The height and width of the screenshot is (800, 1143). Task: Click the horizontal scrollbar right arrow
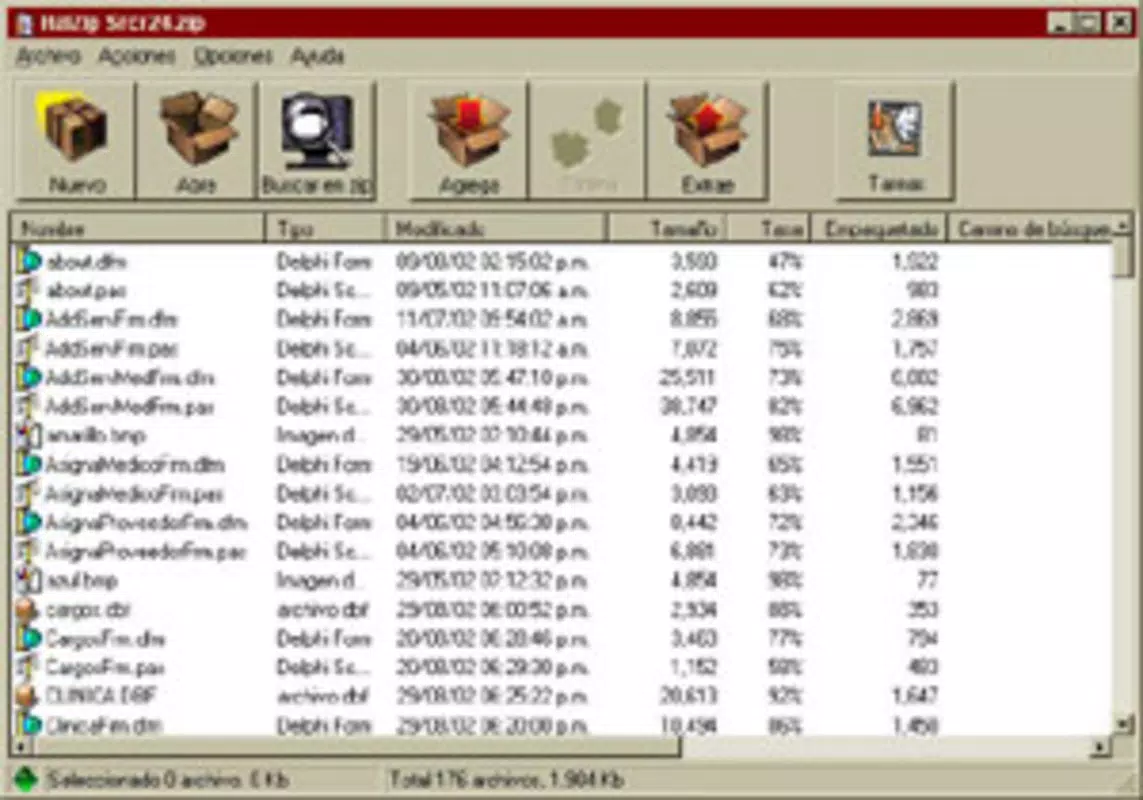point(1099,747)
